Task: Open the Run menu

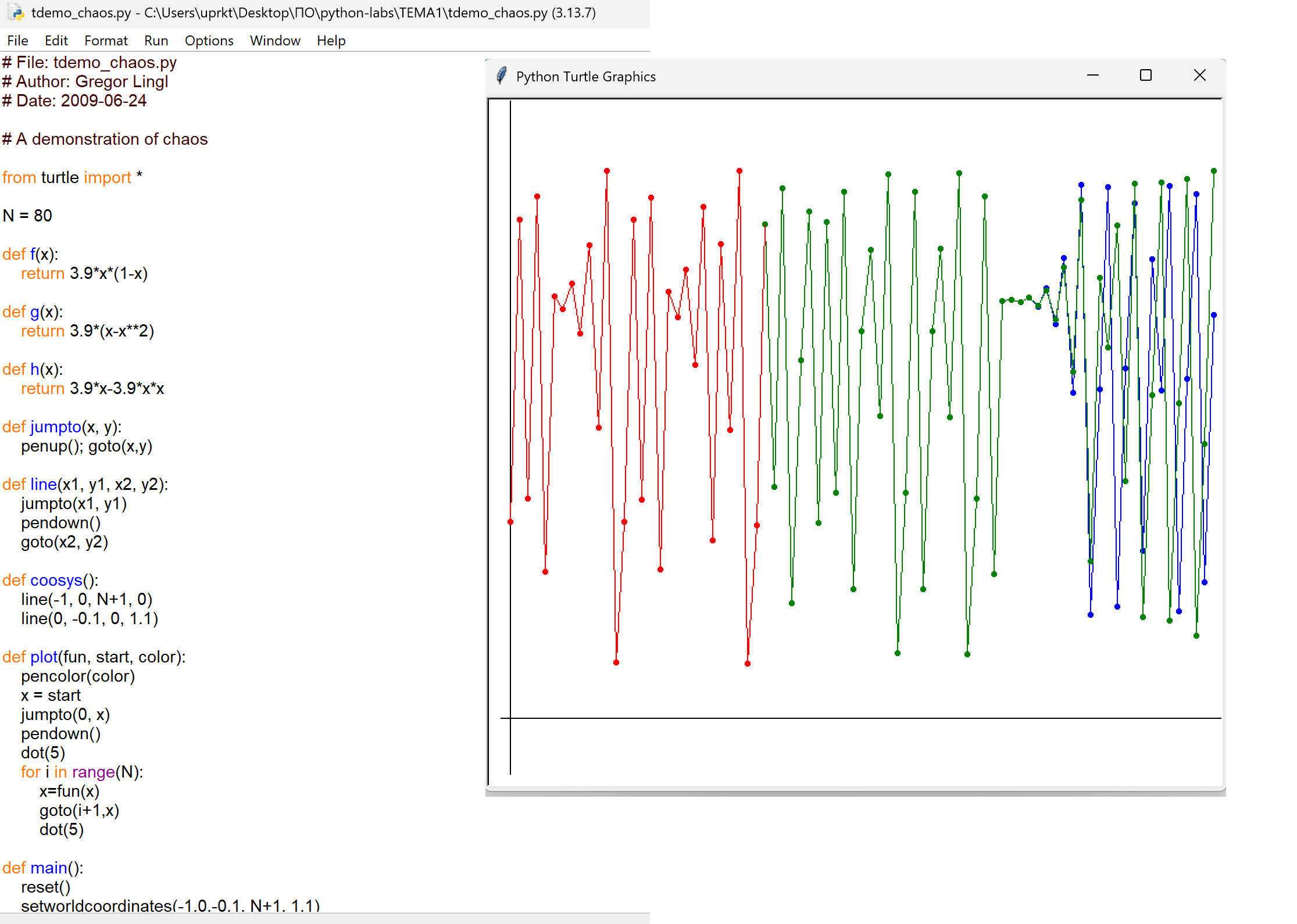Action: pyautogui.click(x=156, y=41)
